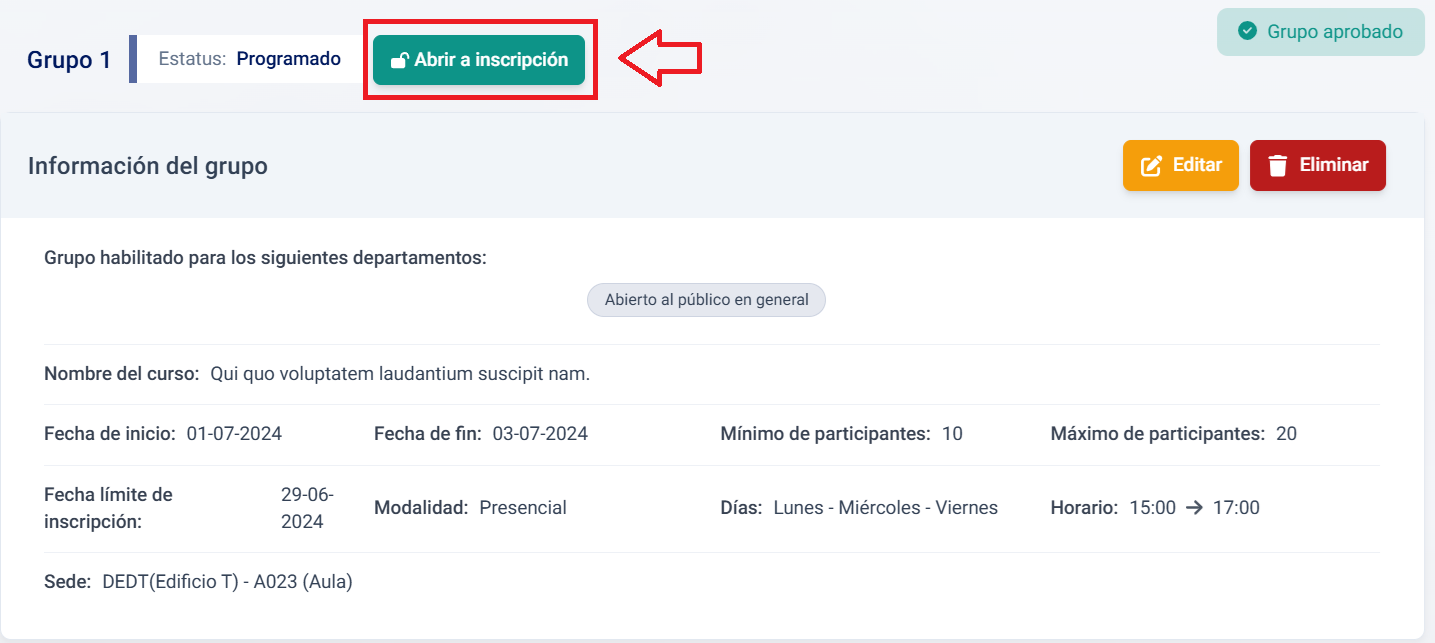The image size is (1435, 643).
Task: Click the Mínimo de participantes value 10
Action: coord(952,434)
